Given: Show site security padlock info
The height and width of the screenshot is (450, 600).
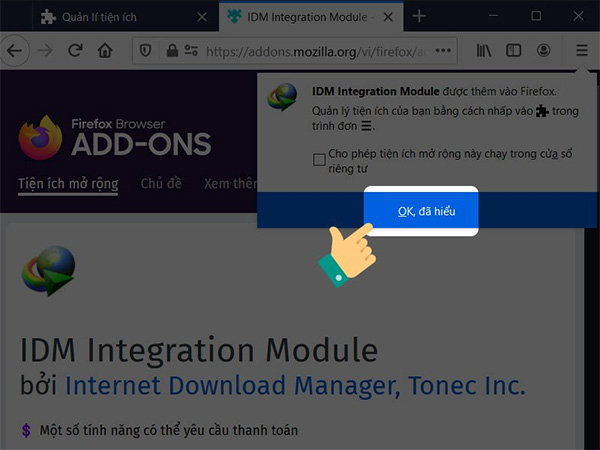Looking at the screenshot, I should pyautogui.click(x=172, y=51).
